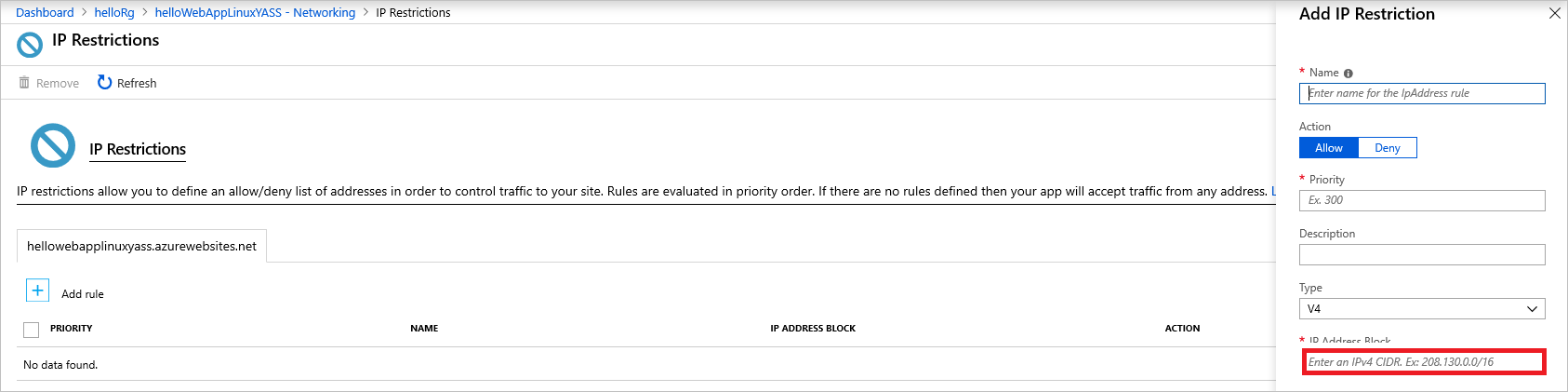Screen dimensions: 1568x392
Task: Click the Remove trash icon
Action: coord(24,83)
